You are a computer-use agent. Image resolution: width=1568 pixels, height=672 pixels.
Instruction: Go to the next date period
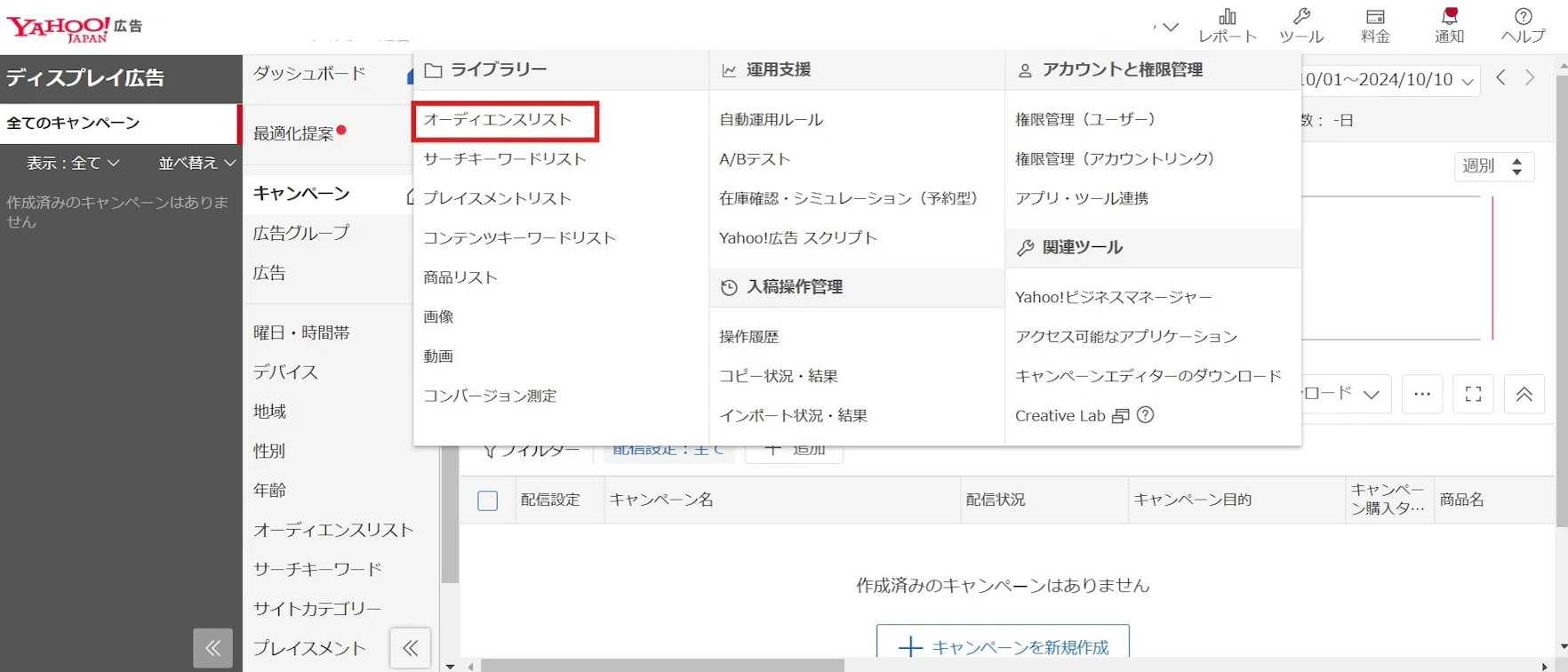[x=1530, y=78]
